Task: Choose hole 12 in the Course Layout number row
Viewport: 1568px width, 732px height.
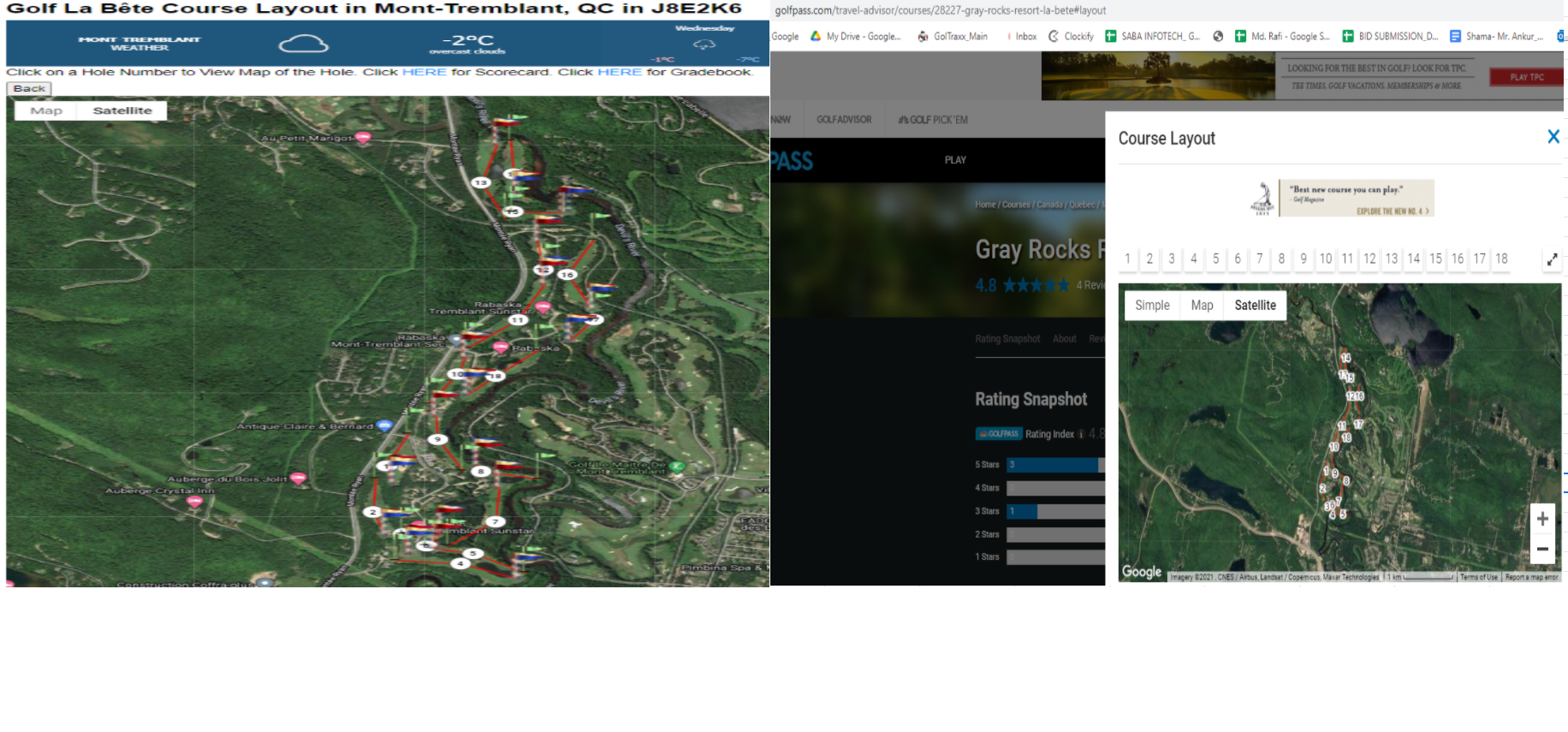Action: (x=1369, y=259)
